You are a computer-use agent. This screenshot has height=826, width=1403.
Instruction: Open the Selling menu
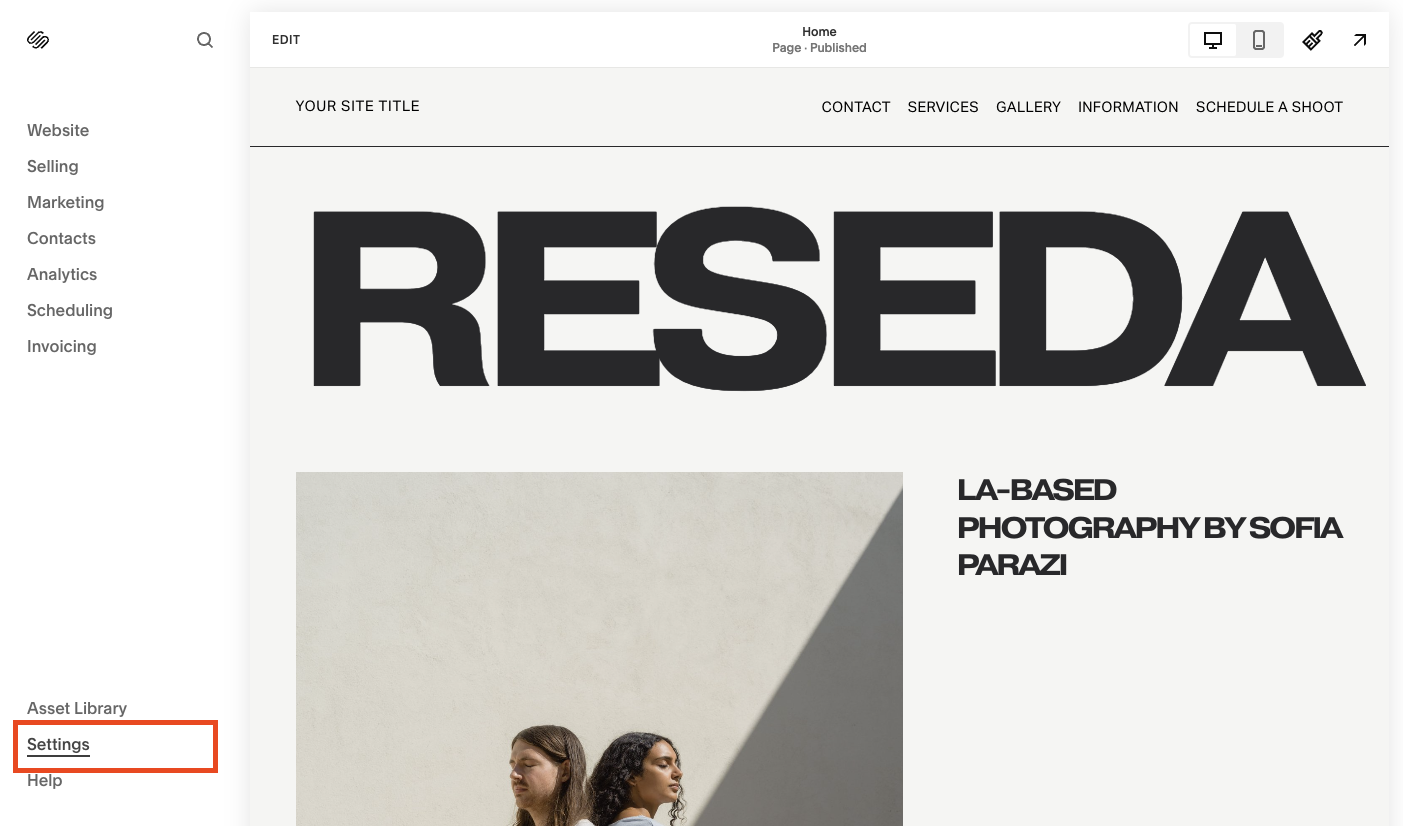[x=53, y=166]
